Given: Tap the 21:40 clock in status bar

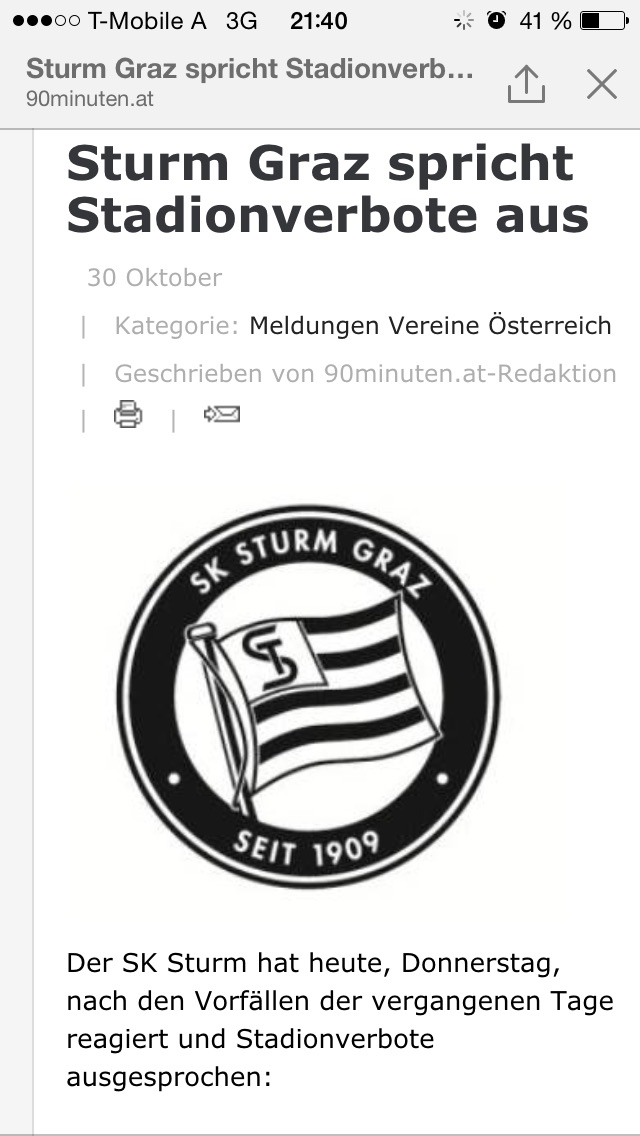Looking at the screenshot, I should coord(318,21).
